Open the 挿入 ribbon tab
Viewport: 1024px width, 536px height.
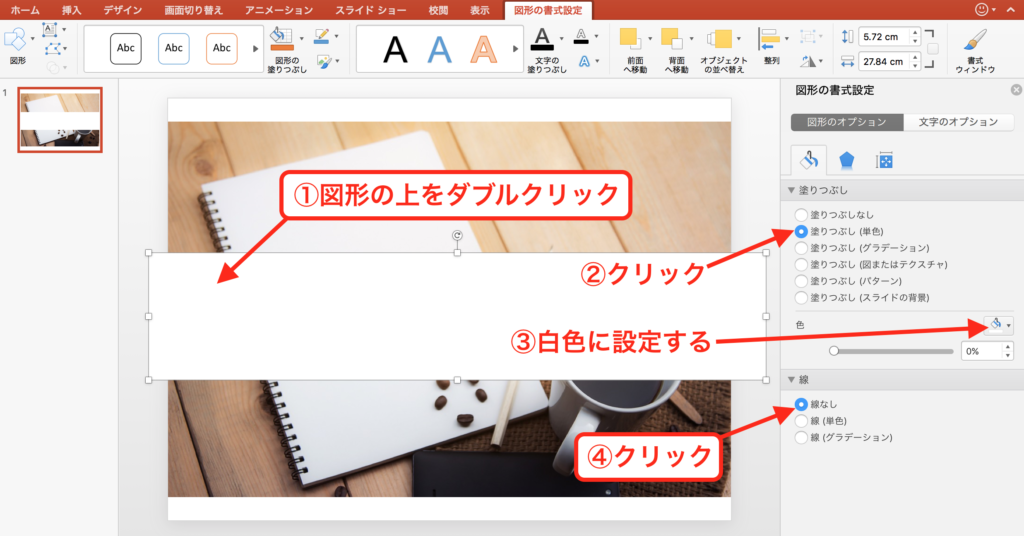click(x=72, y=9)
